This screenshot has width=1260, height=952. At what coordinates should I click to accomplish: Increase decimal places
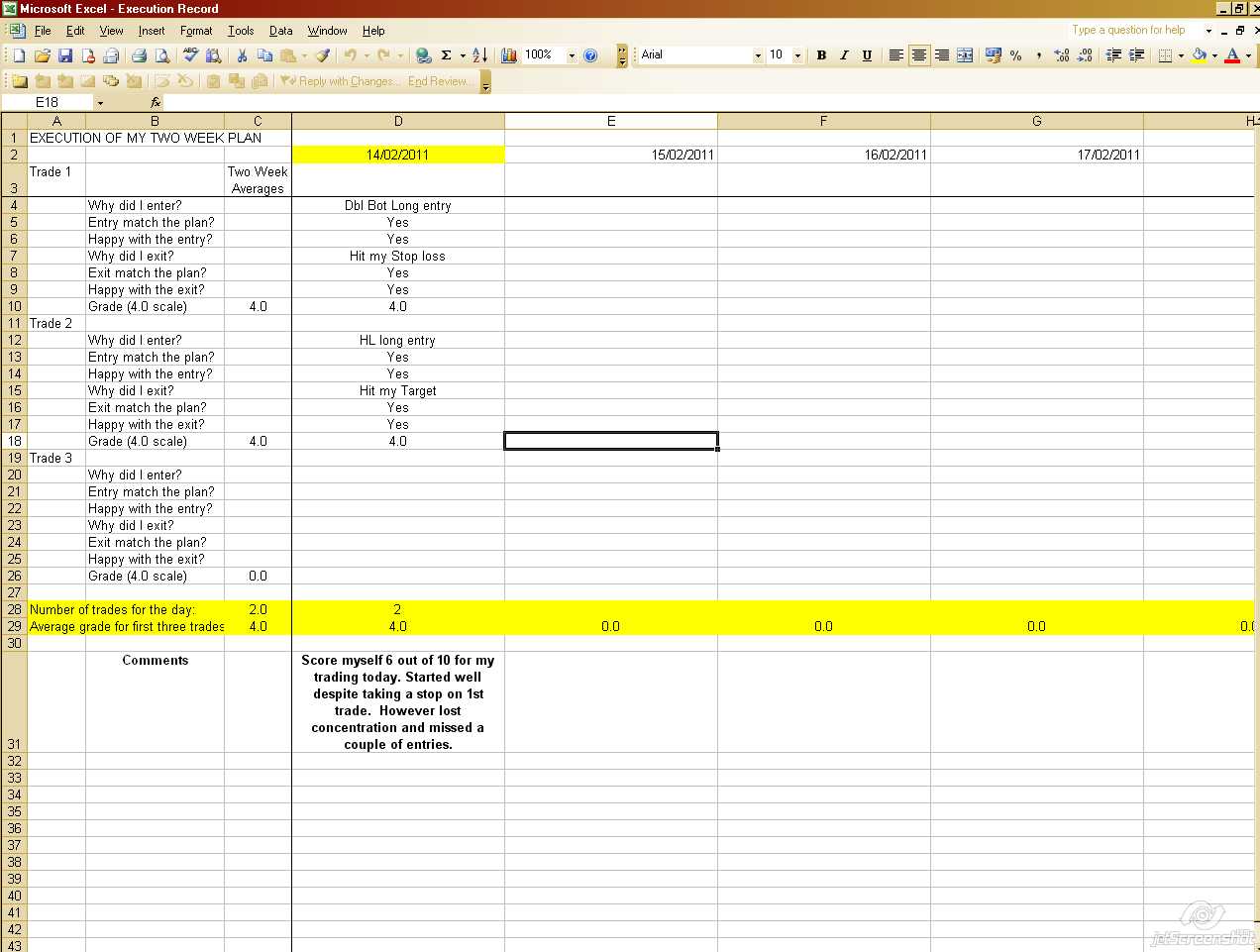[1062, 55]
